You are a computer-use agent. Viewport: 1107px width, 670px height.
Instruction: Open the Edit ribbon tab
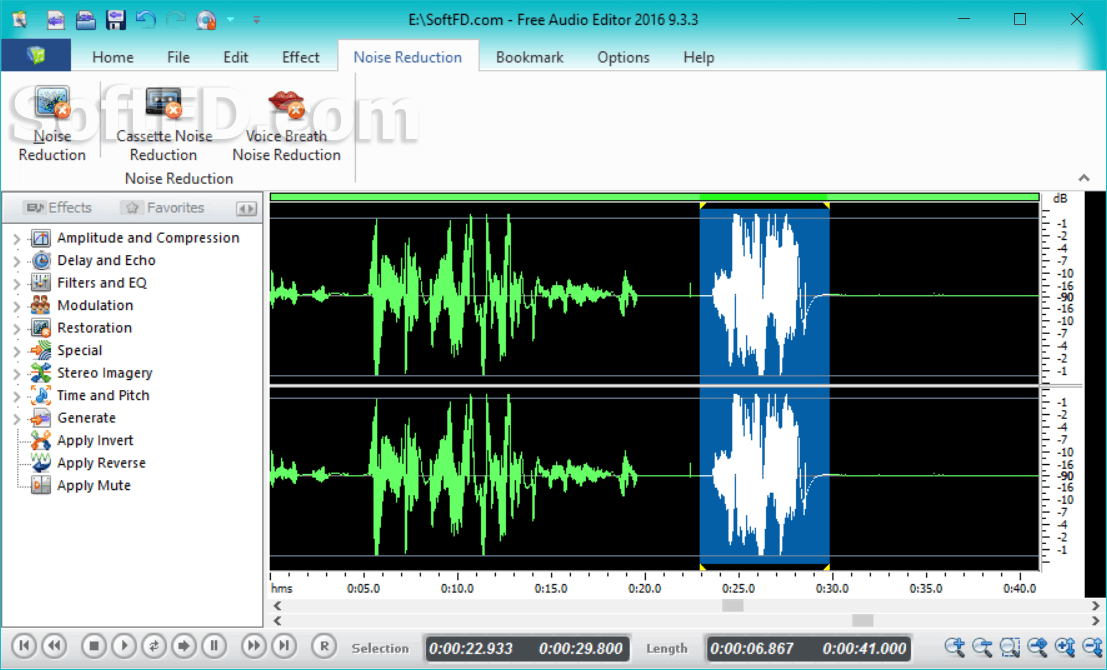tap(235, 57)
